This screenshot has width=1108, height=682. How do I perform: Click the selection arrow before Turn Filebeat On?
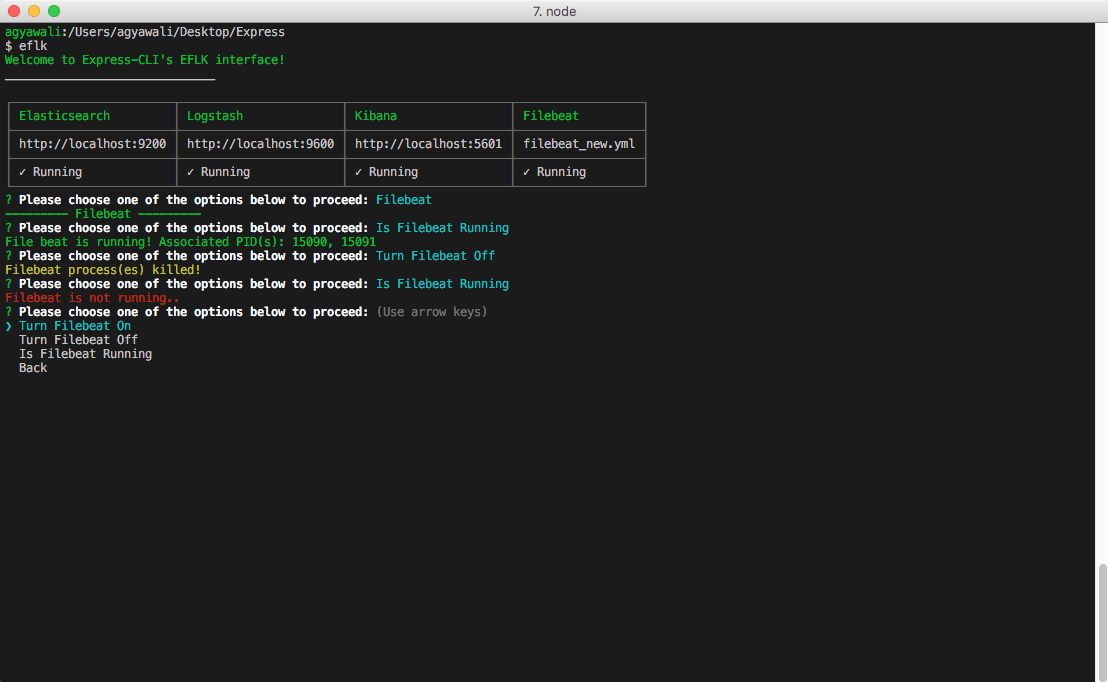click(x=8, y=326)
